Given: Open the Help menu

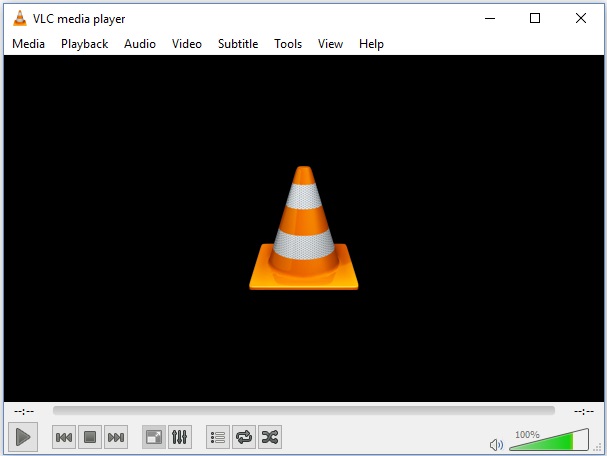Looking at the screenshot, I should tap(371, 44).
